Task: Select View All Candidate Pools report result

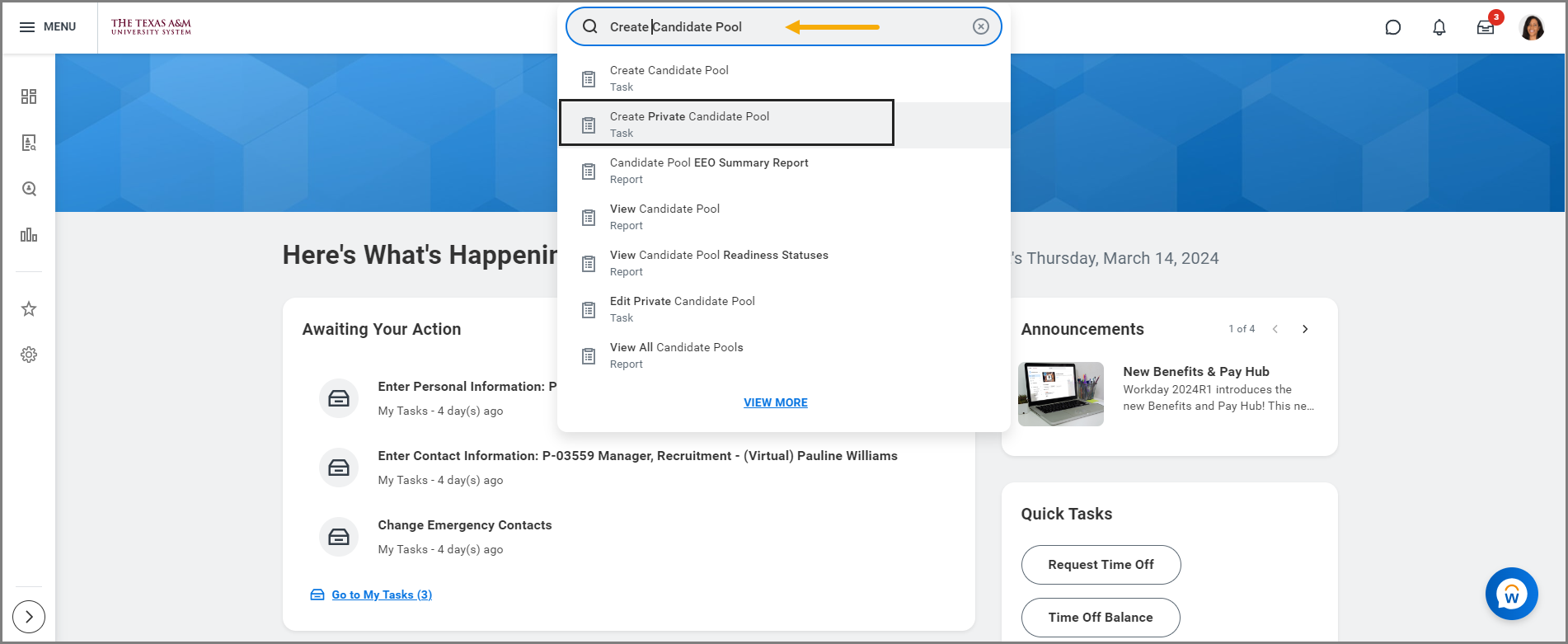Action: coord(676,355)
